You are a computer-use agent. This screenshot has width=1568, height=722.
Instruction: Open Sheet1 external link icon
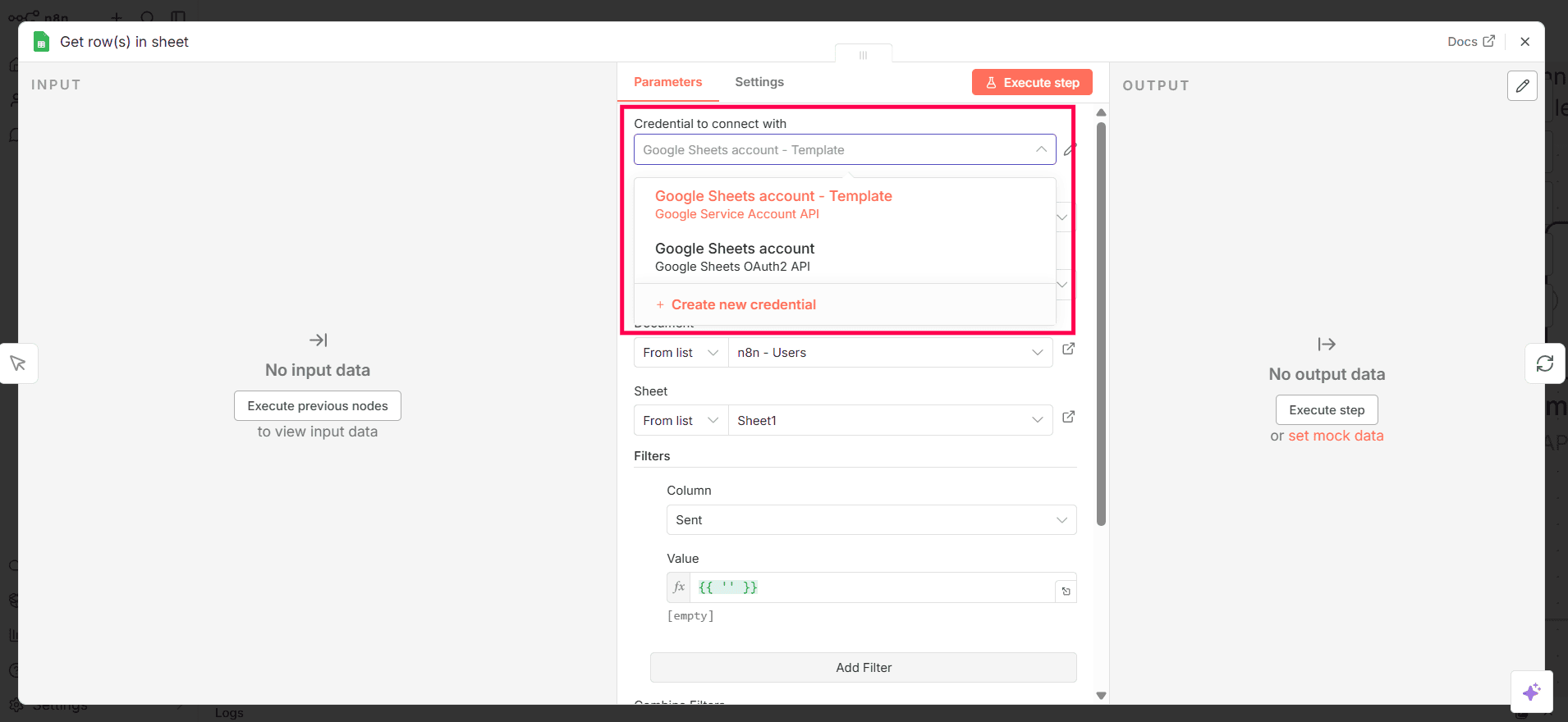click(1068, 418)
